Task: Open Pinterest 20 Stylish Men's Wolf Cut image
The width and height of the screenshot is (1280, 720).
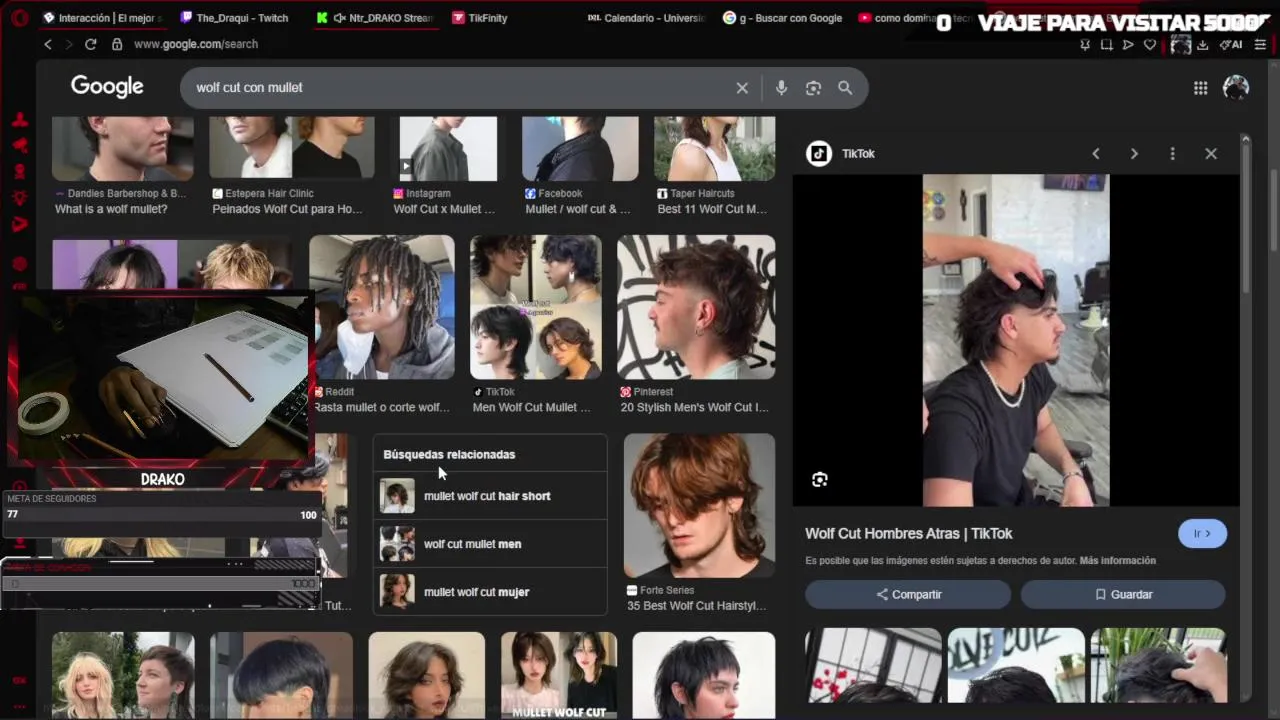Action: (696, 308)
